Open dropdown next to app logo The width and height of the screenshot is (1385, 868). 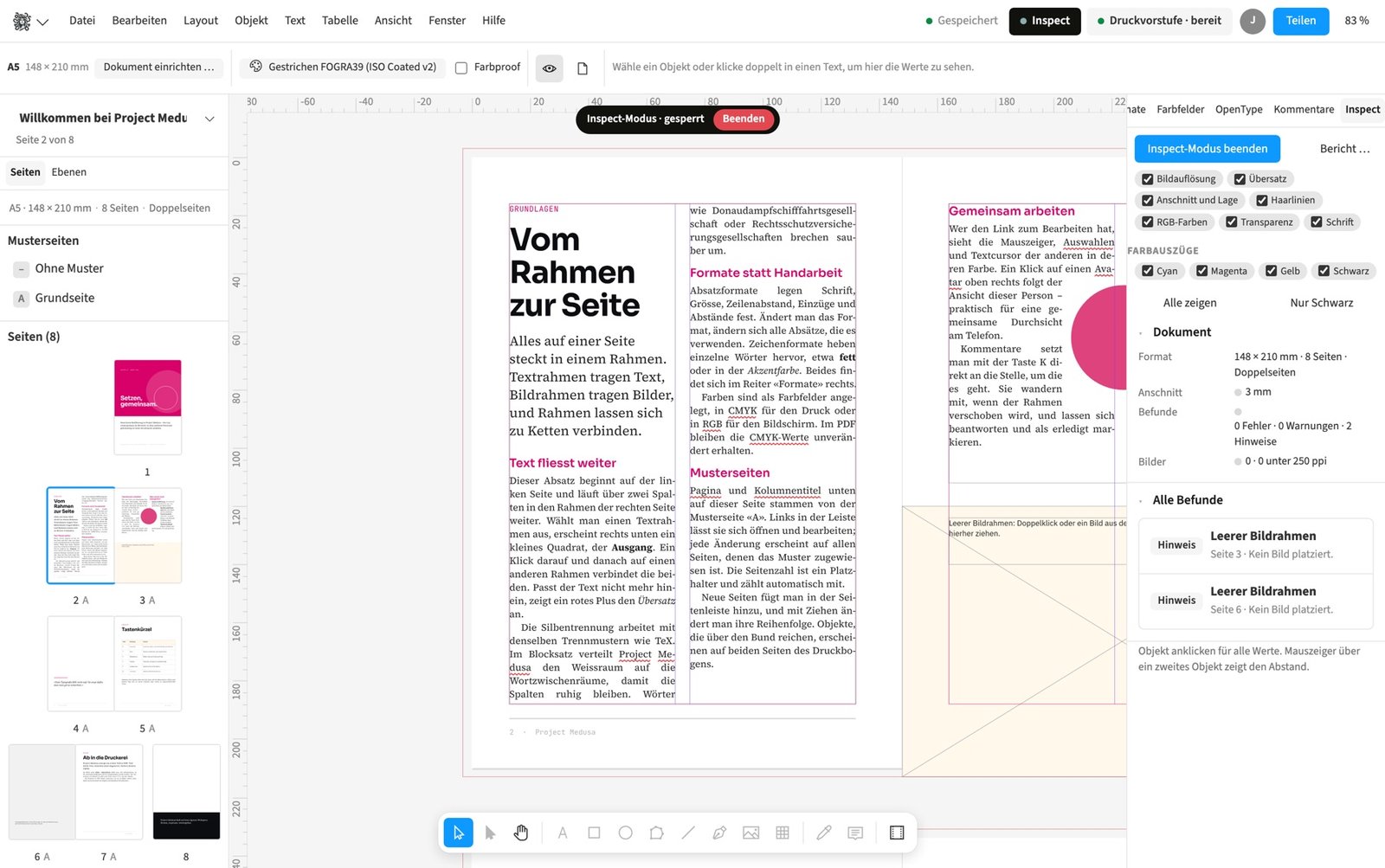point(42,22)
